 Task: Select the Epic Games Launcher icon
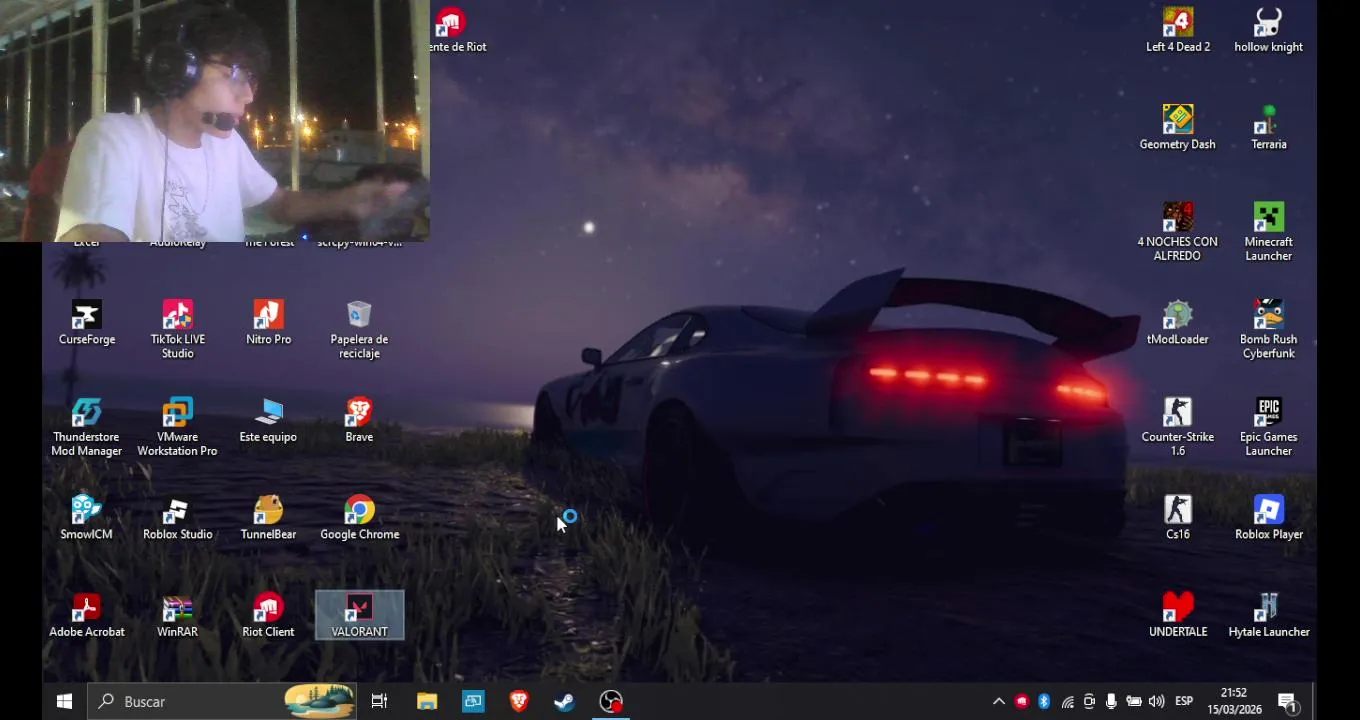1268,427
